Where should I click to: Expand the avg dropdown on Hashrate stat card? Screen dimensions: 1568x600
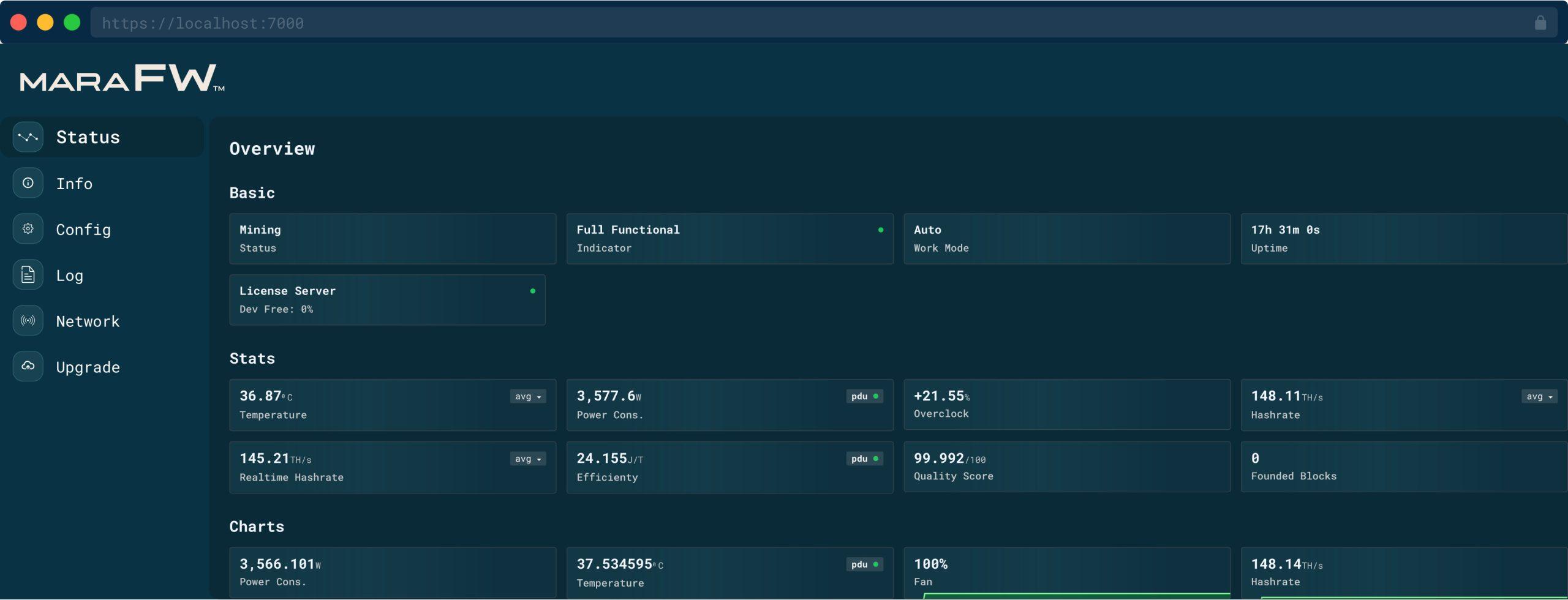click(1539, 397)
